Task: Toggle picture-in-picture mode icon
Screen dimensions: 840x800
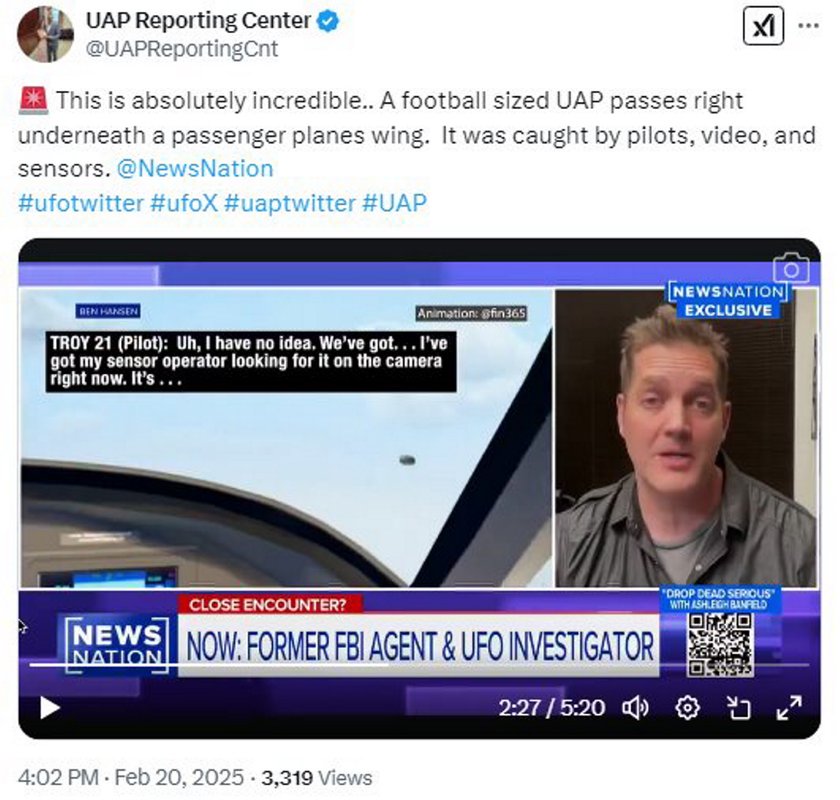Action: click(x=739, y=708)
